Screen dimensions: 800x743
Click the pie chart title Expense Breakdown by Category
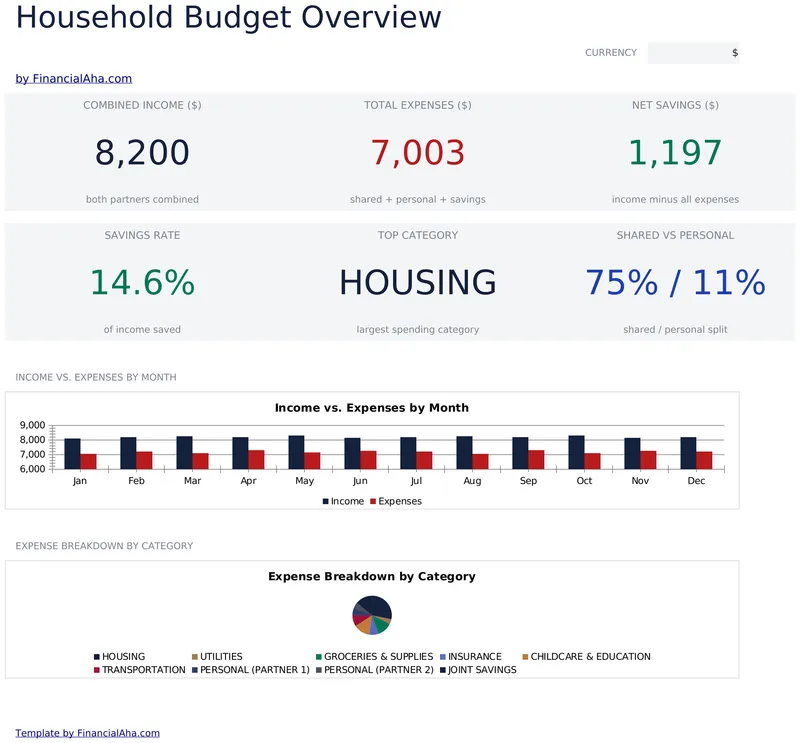(x=371, y=577)
